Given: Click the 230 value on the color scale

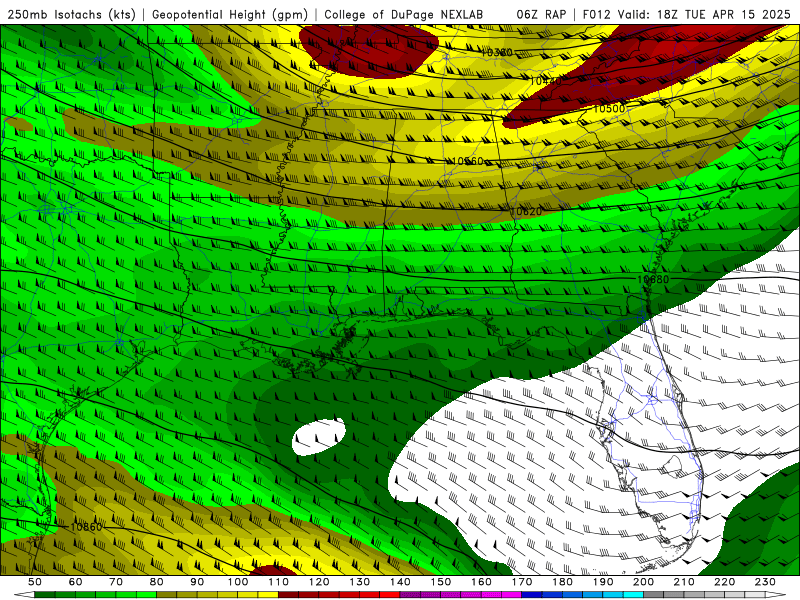Looking at the screenshot, I should click(x=765, y=582).
